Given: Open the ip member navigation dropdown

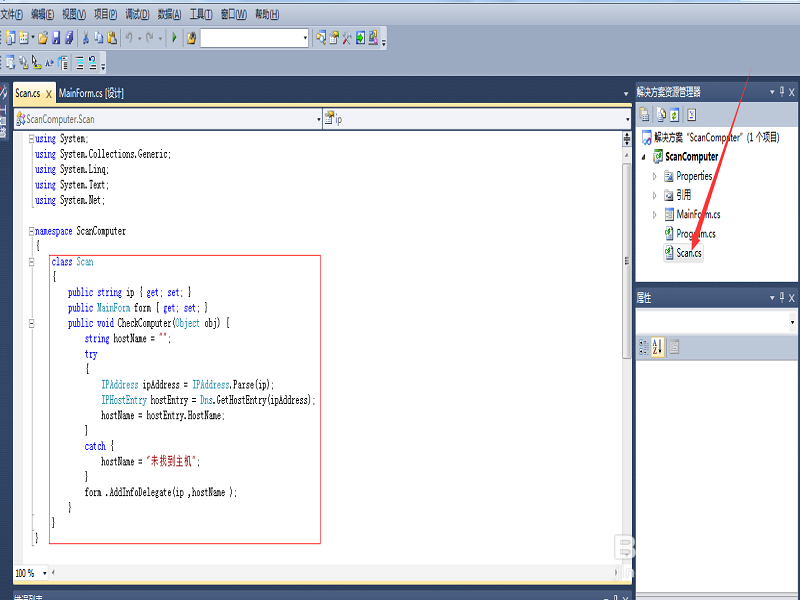Looking at the screenshot, I should click(627, 119).
